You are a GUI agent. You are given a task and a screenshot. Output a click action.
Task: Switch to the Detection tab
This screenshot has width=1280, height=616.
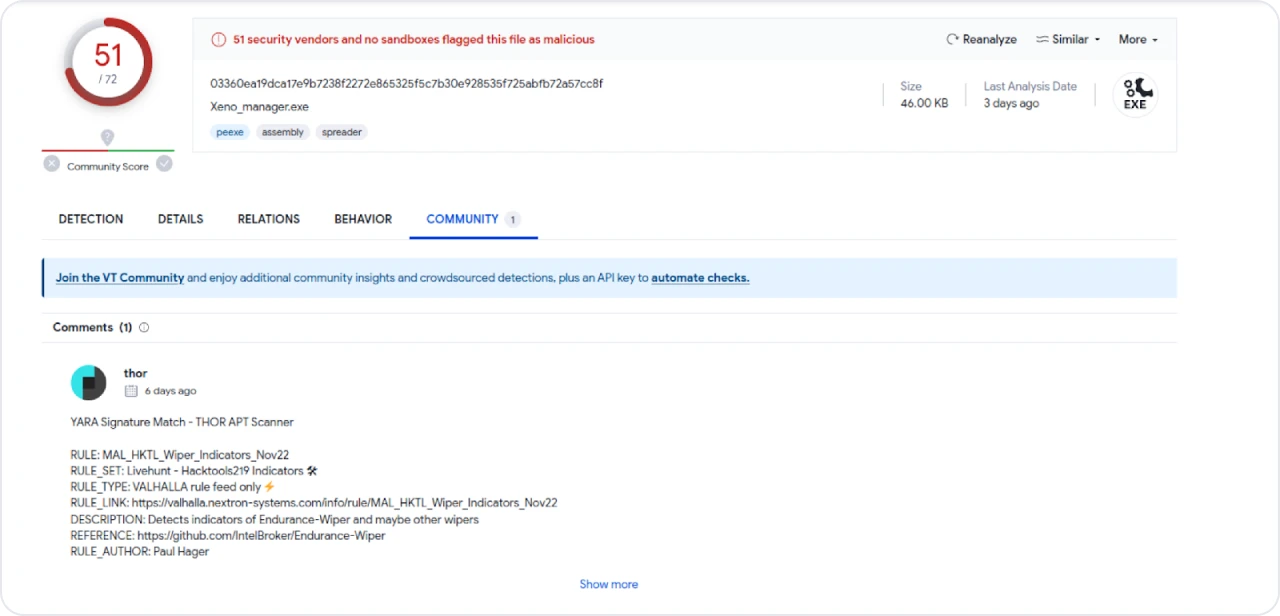tap(91, 219)
